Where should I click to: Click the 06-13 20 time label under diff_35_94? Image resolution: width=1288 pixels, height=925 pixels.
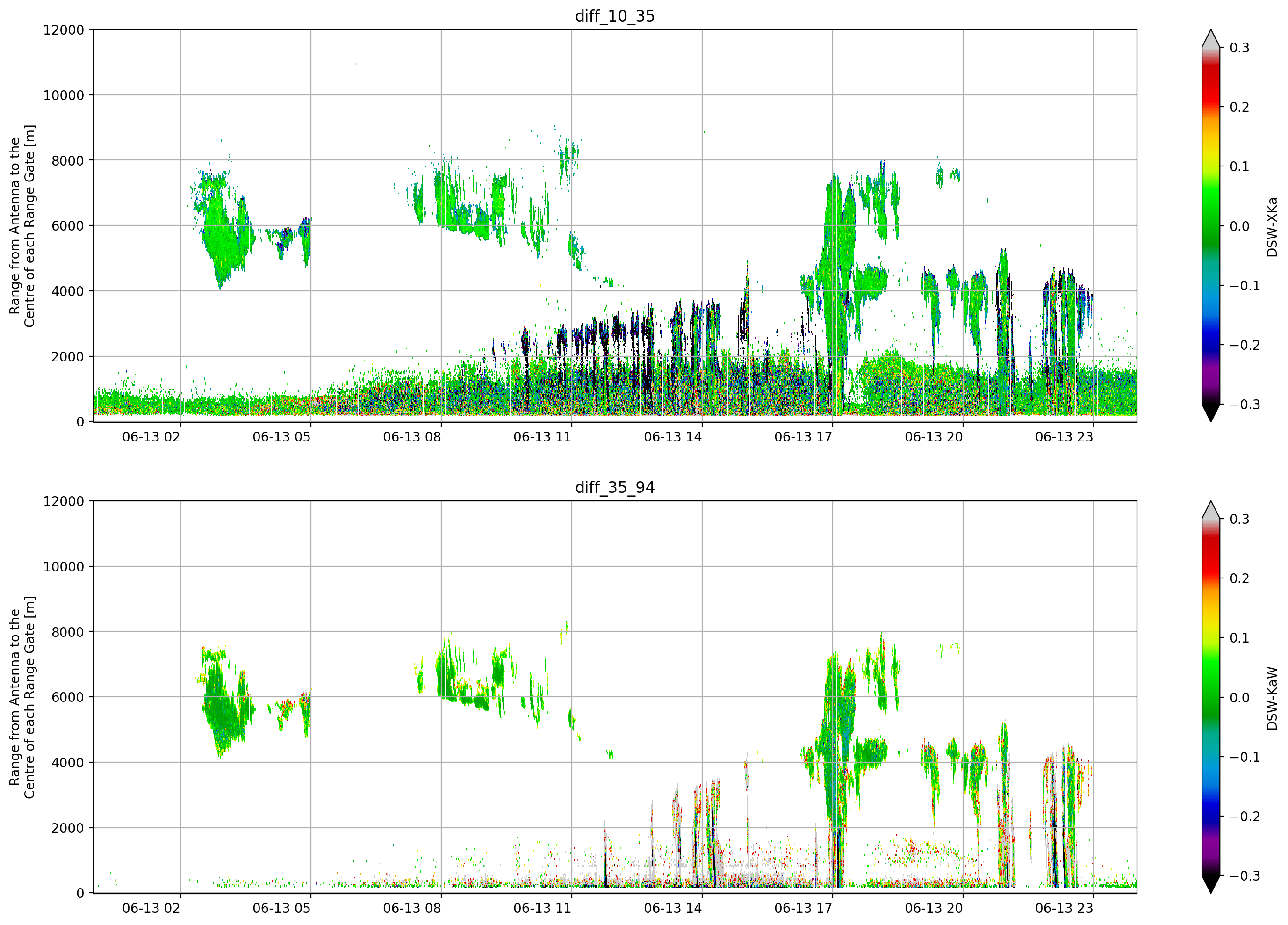(934, 909)
